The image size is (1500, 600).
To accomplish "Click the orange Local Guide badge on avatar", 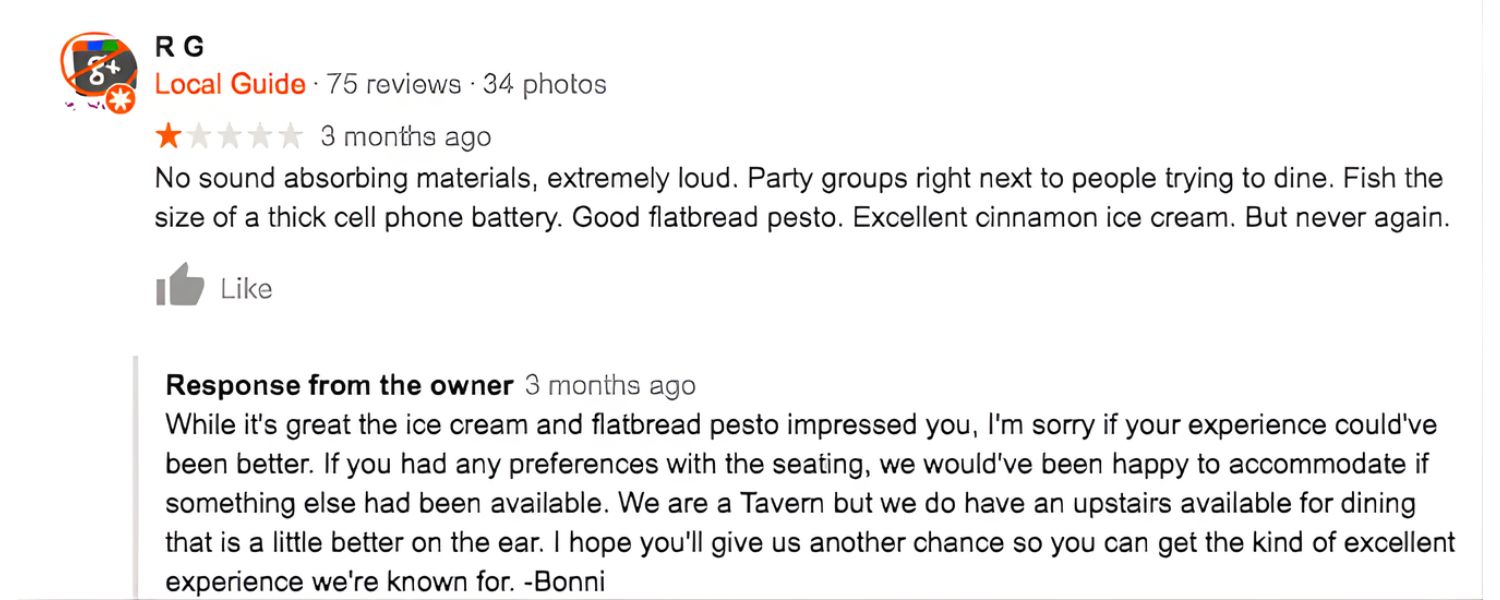I will tap(121, 99).
